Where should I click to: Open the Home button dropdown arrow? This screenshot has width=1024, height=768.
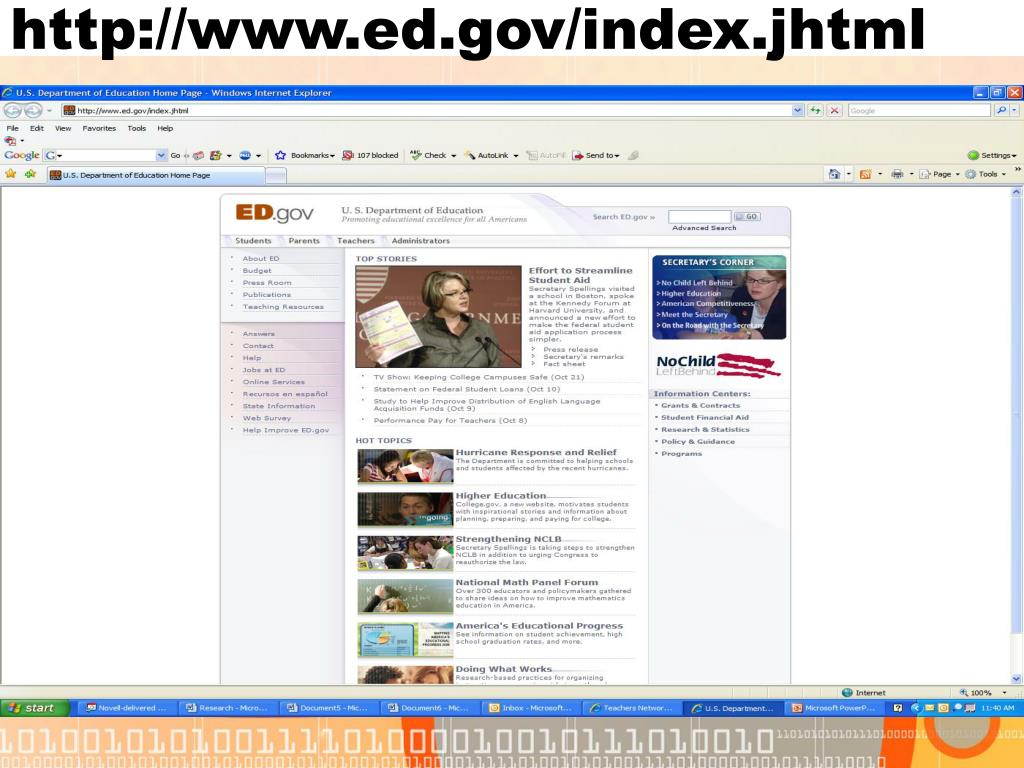[849, 174]
